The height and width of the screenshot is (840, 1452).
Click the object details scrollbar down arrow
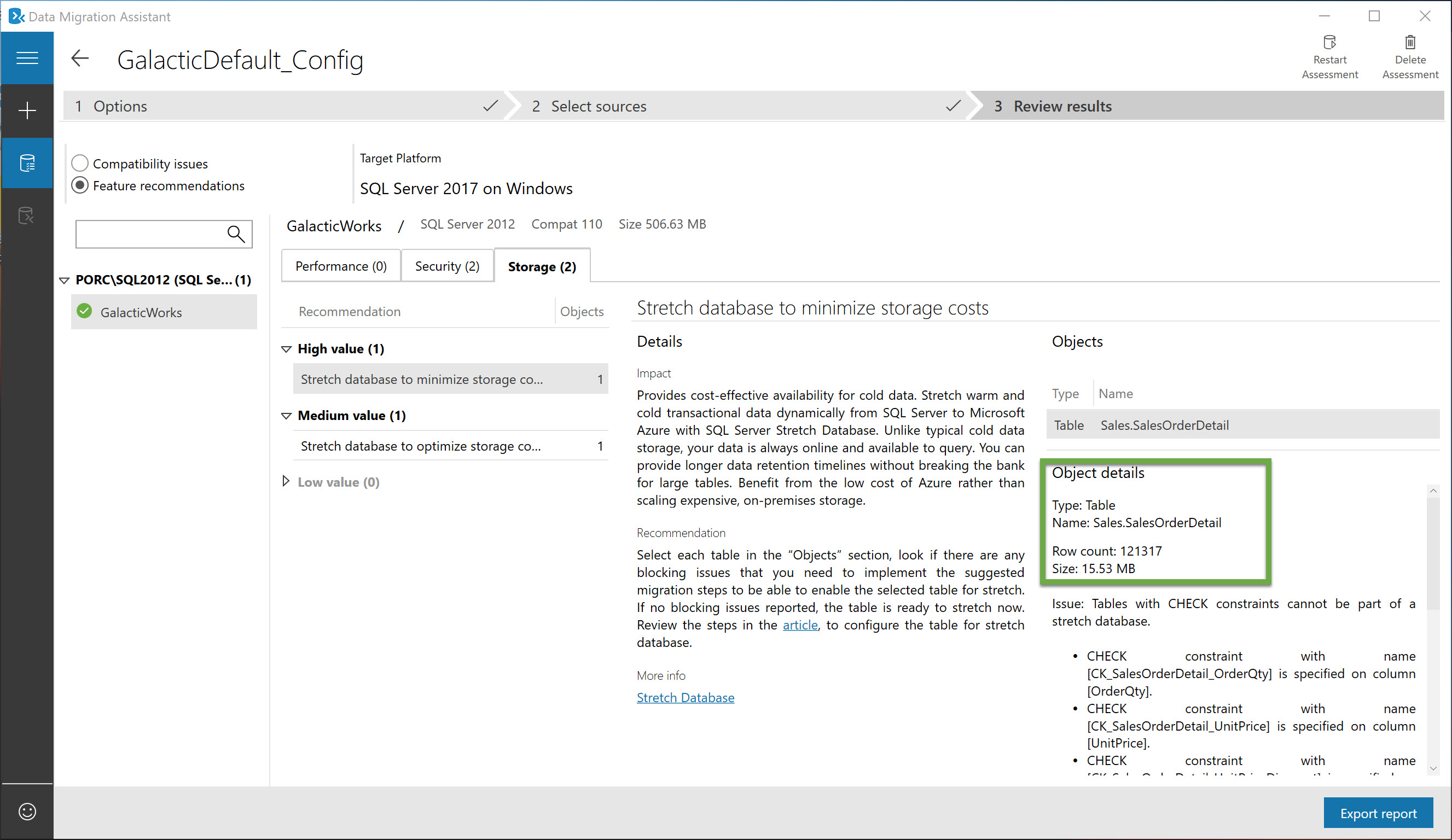(1433, 768)
